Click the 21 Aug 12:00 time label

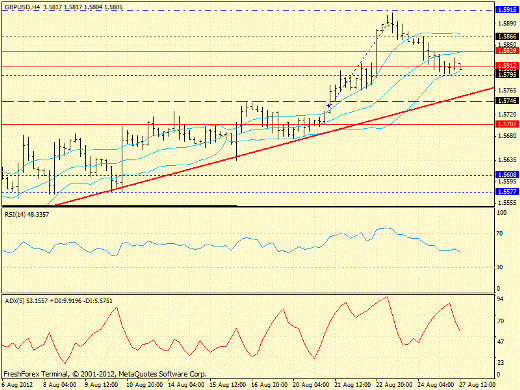pos(353,385)
